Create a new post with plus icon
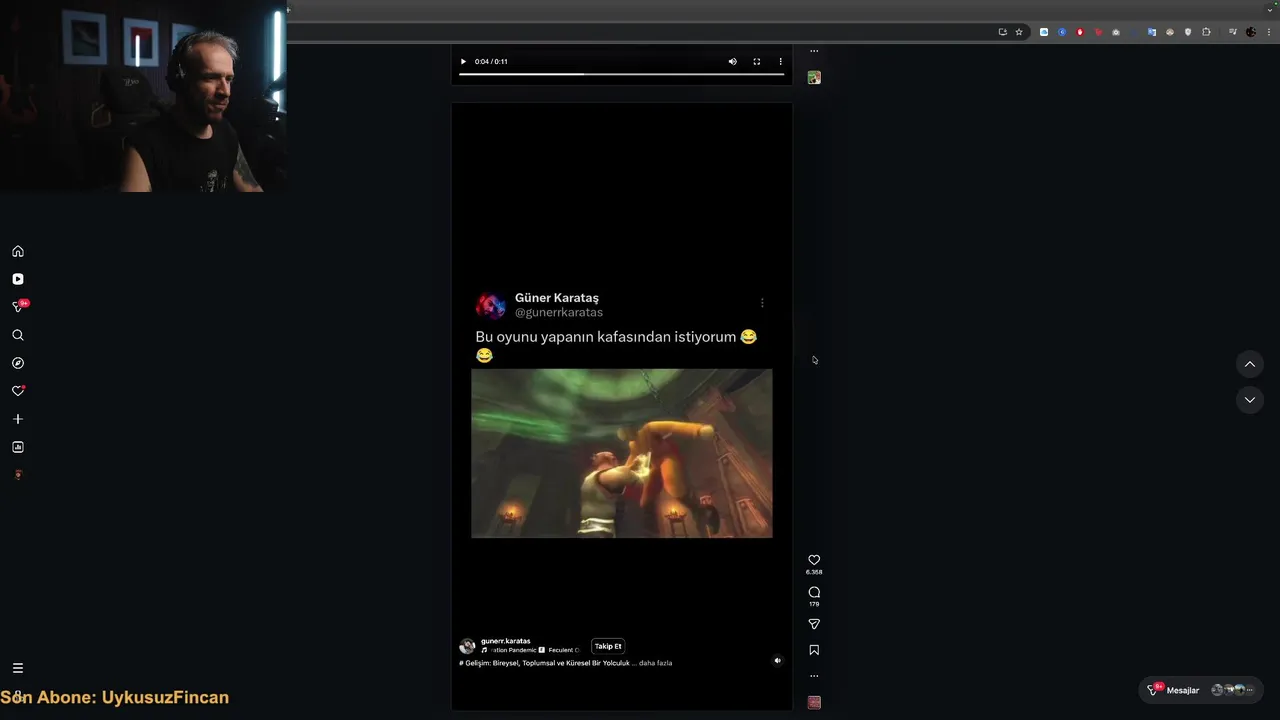This screenshot has width=1280, height=720. (x=18, y=419)
